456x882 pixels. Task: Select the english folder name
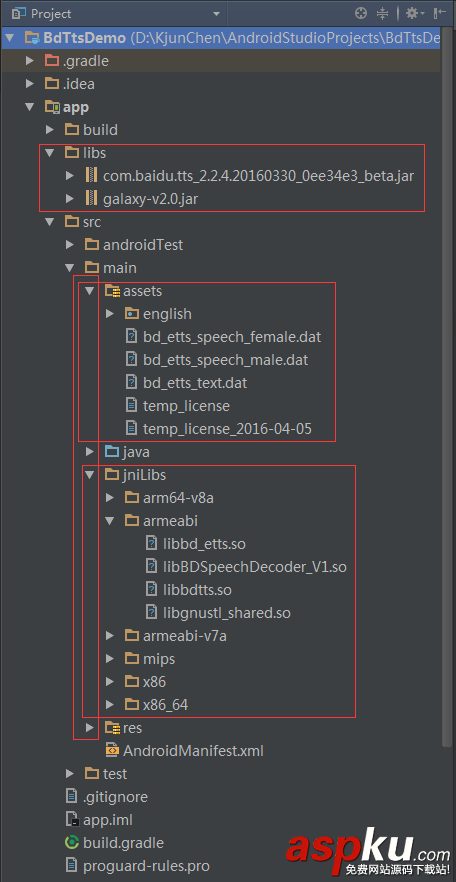[167, 314]
